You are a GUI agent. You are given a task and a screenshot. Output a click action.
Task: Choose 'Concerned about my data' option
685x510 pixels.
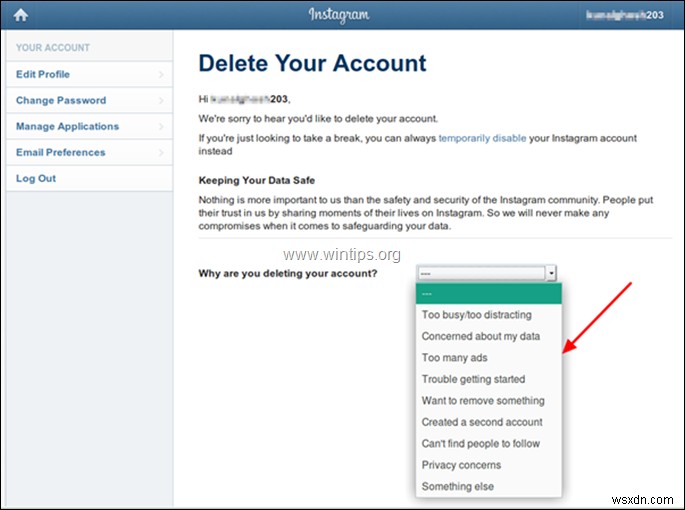click(488, 336)
